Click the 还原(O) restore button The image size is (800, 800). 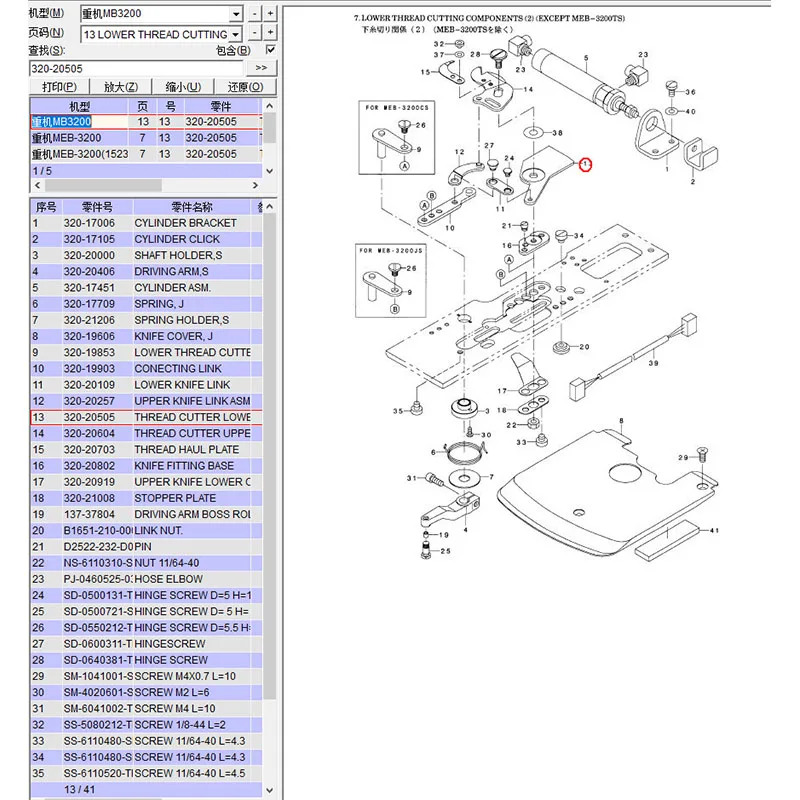245,87
